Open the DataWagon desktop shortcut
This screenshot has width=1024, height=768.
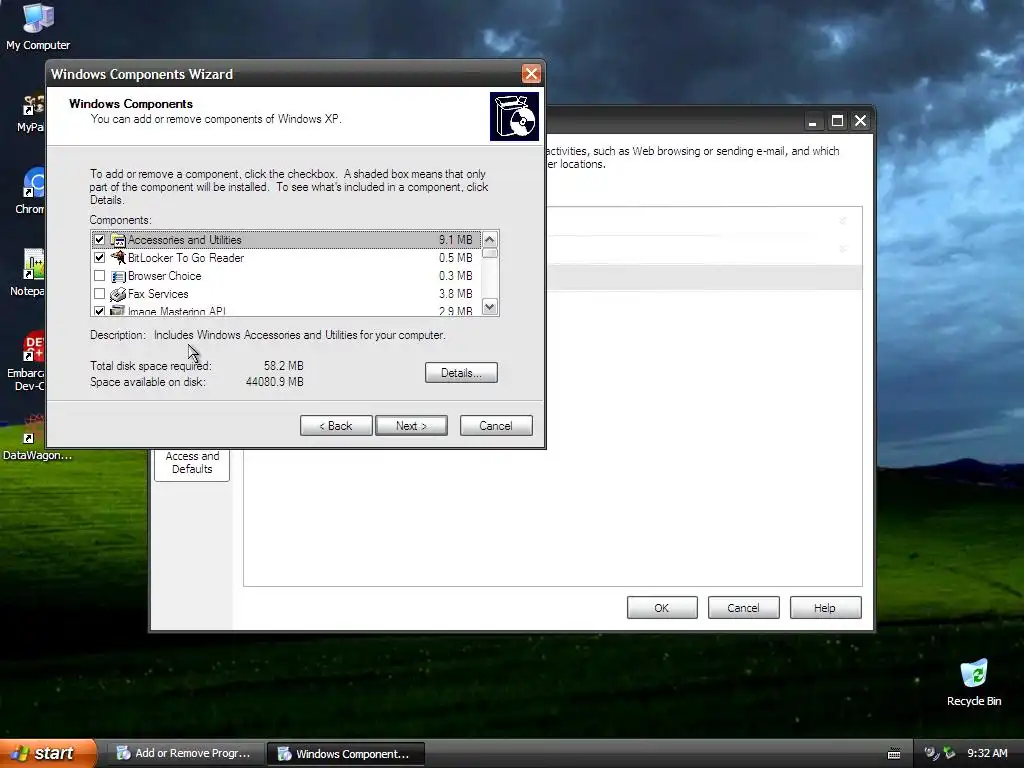click(36, 438)
